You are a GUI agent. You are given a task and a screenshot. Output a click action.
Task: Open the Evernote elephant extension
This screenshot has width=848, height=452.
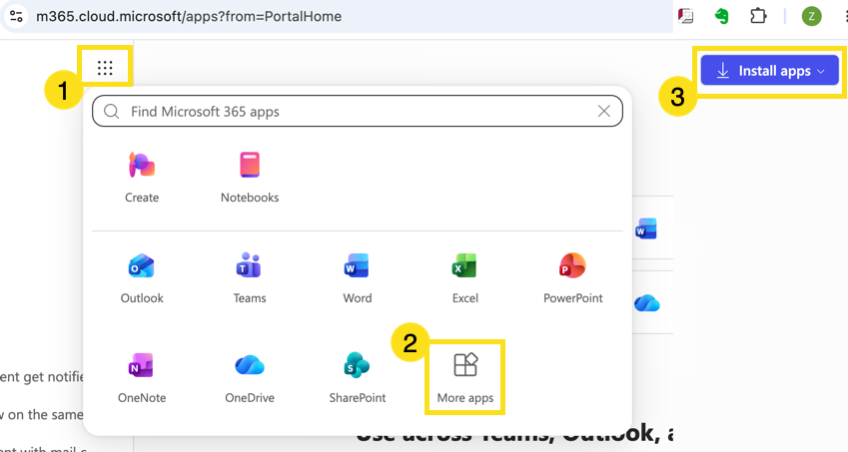point(721,16)
